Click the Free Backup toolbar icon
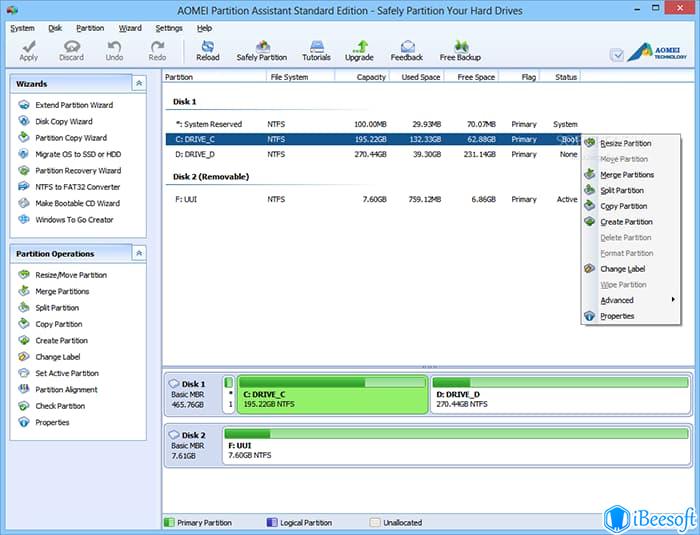The height and width of the screenshot is (535, 700). tap(460, 51)
